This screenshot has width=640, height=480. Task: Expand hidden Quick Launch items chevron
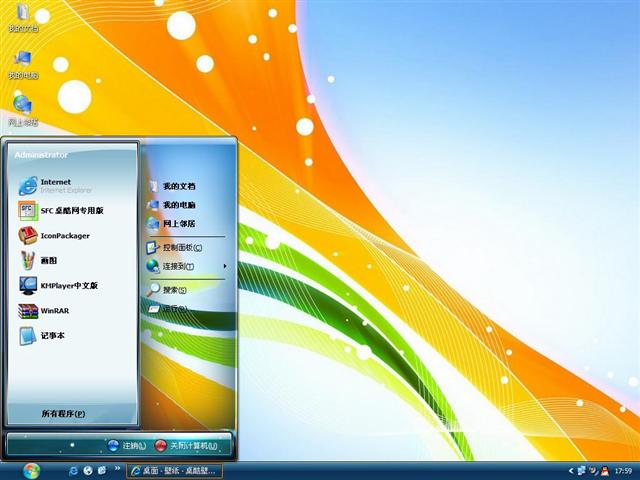point(118,468)
